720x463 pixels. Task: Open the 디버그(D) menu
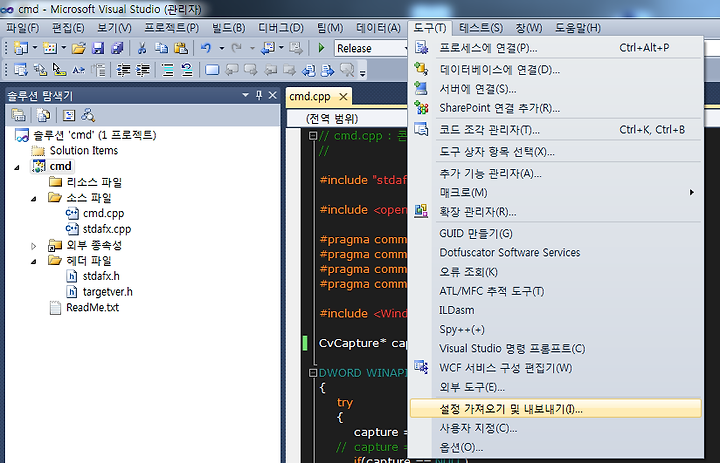pyautogui.click(x=281, y=28)
